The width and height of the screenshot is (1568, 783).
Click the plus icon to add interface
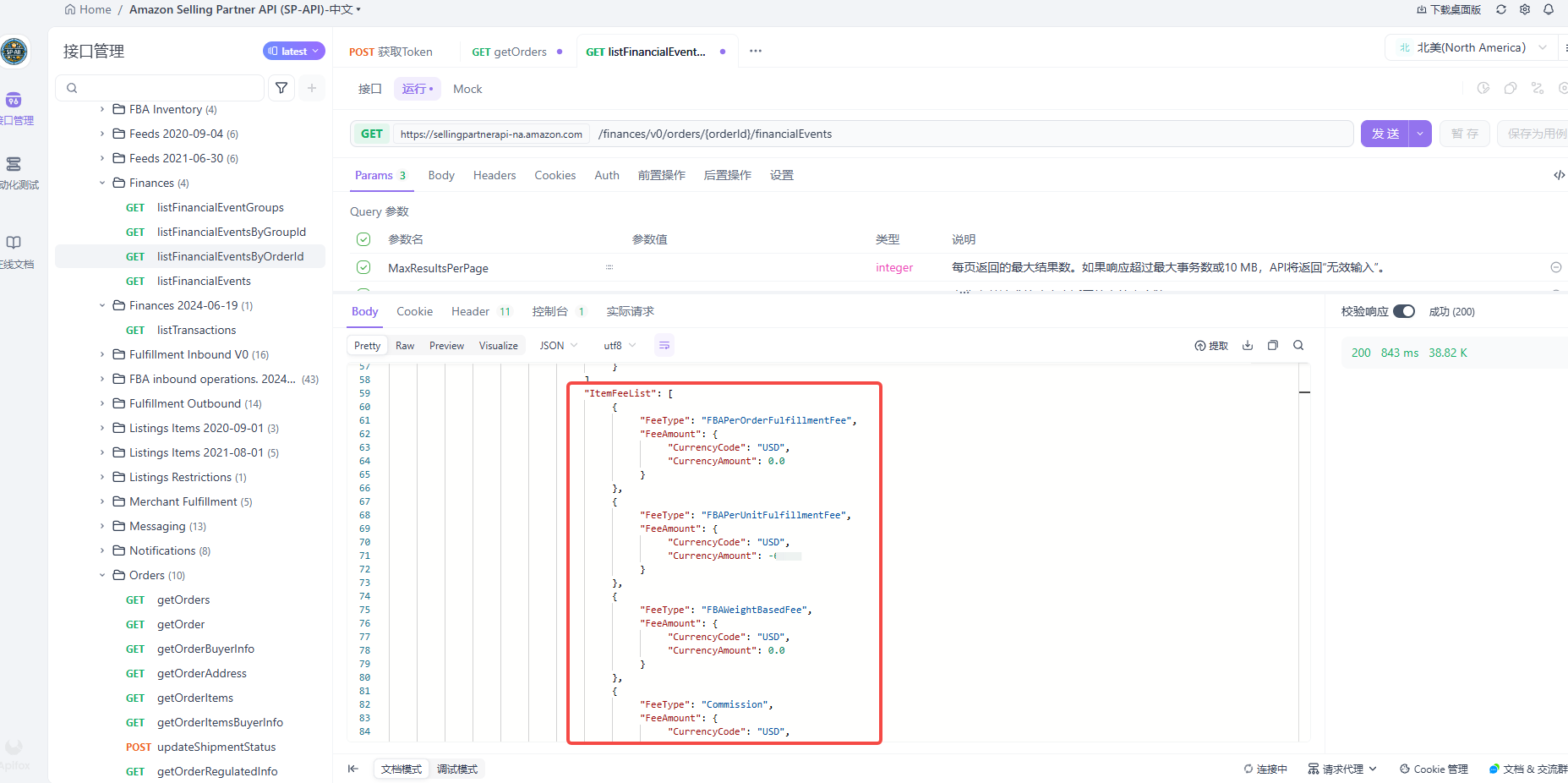(x=312, y=88)
